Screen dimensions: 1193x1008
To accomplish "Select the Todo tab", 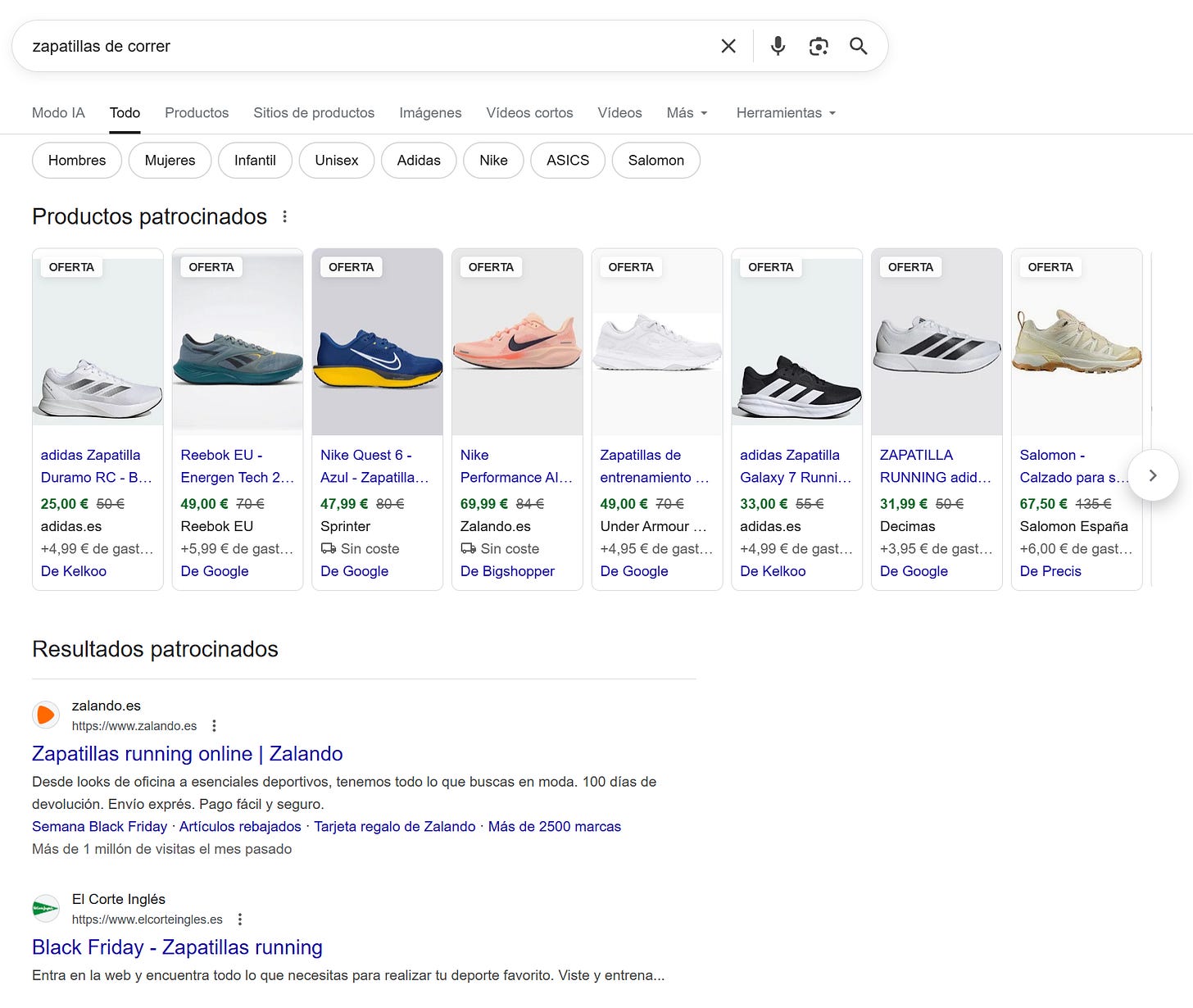I will 125,113.
